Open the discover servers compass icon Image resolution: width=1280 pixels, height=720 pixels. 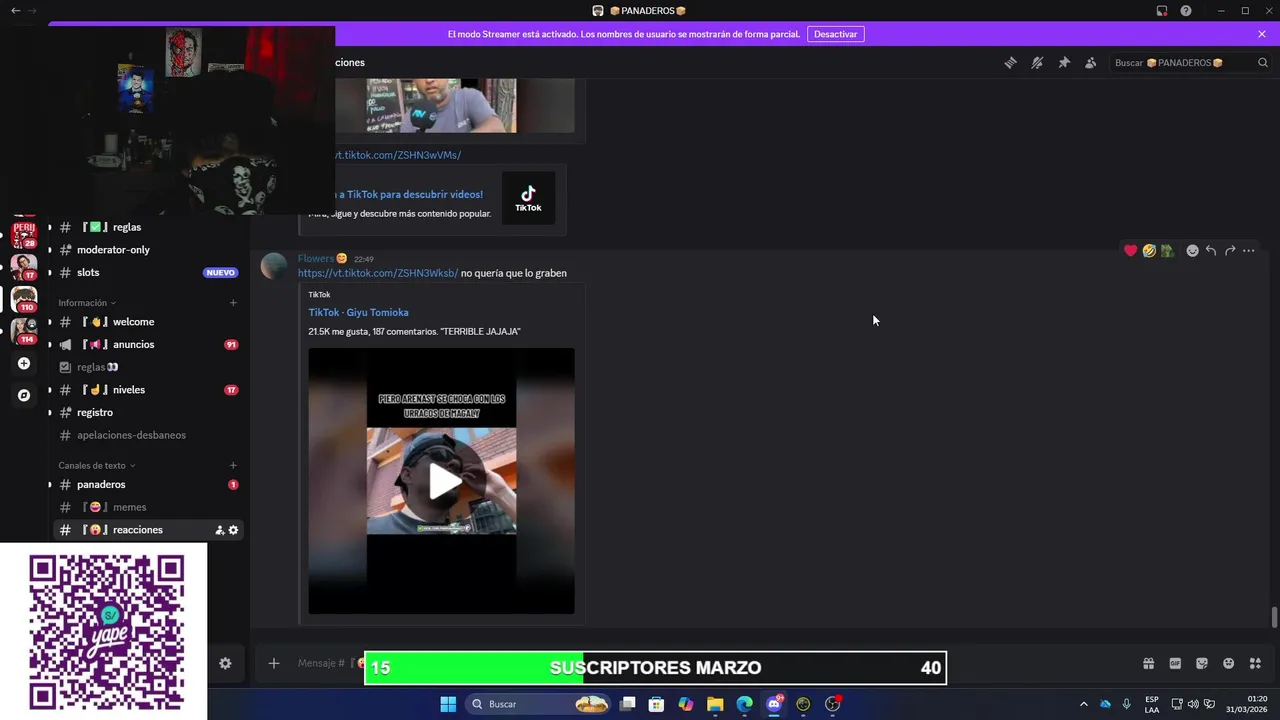pos(24,395)
